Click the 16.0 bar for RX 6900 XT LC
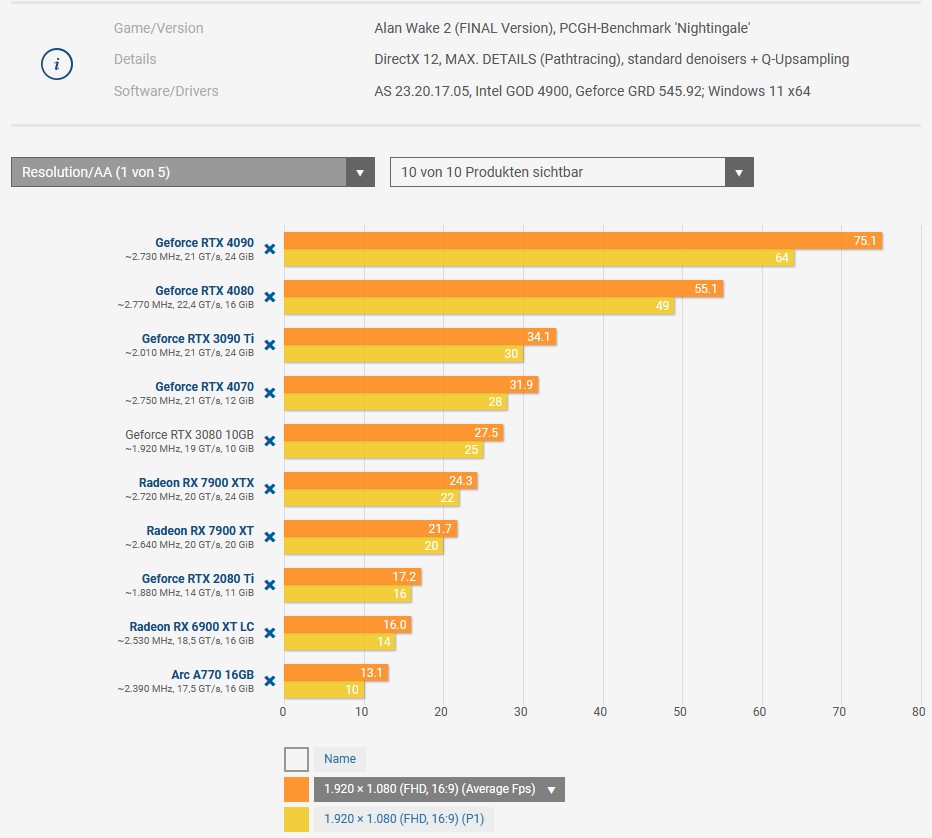Viewport: 932px width, 838px height. pyautogui.click(x=348, y=625)
